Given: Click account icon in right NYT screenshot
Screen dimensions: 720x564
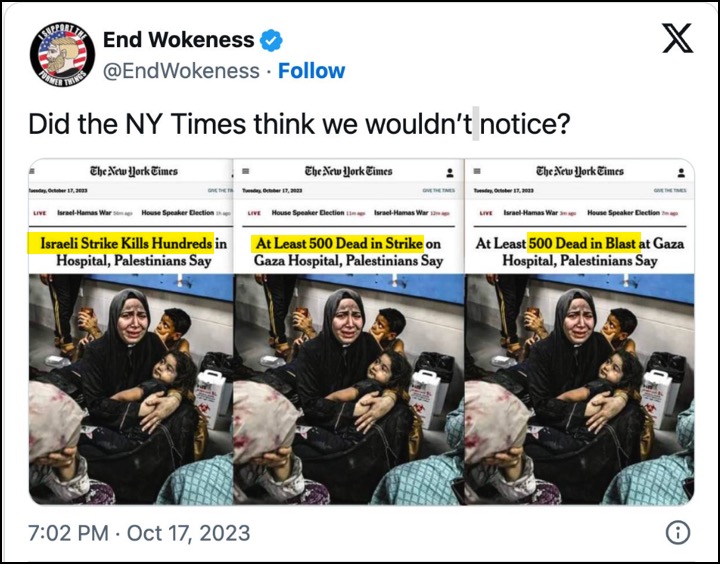Looking at the screenshot, I should 681,173.
